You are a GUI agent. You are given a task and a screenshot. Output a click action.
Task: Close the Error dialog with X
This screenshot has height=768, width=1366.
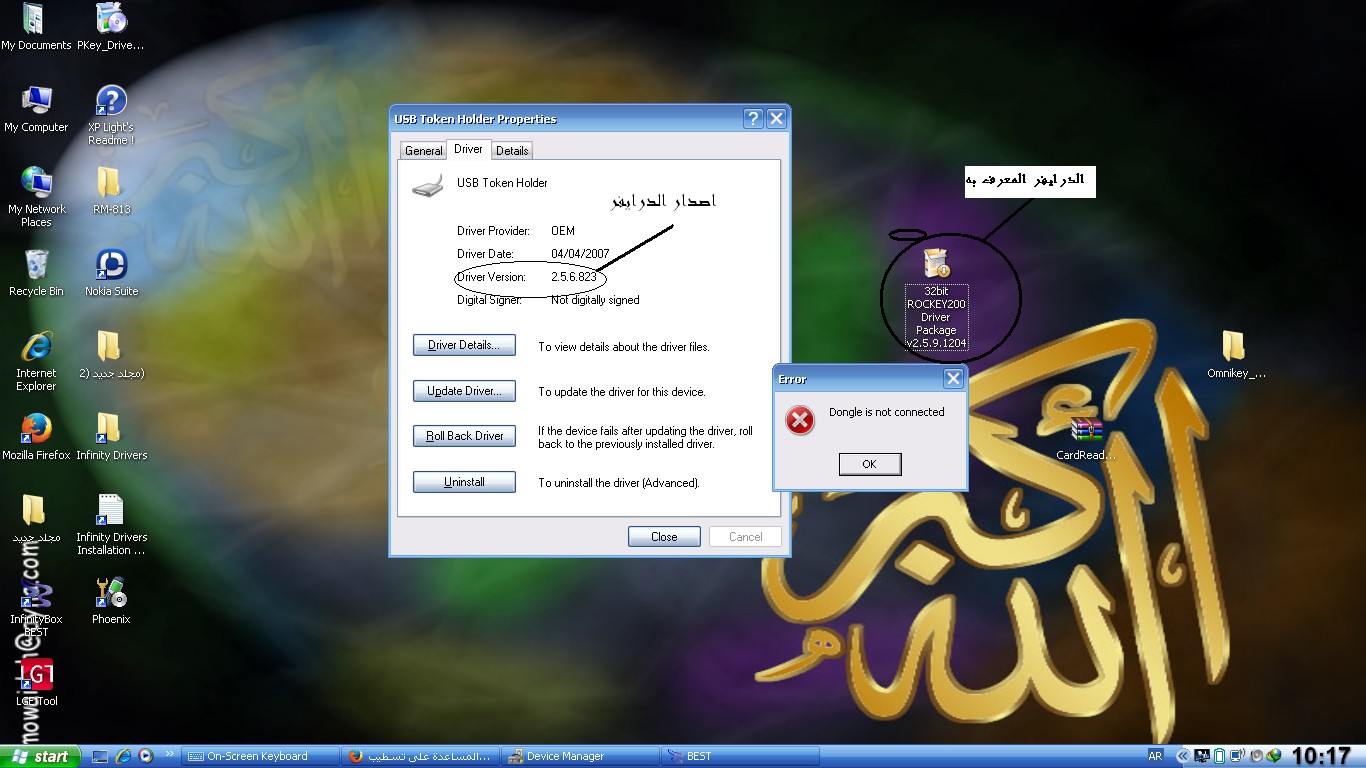(x=953, y=378)
